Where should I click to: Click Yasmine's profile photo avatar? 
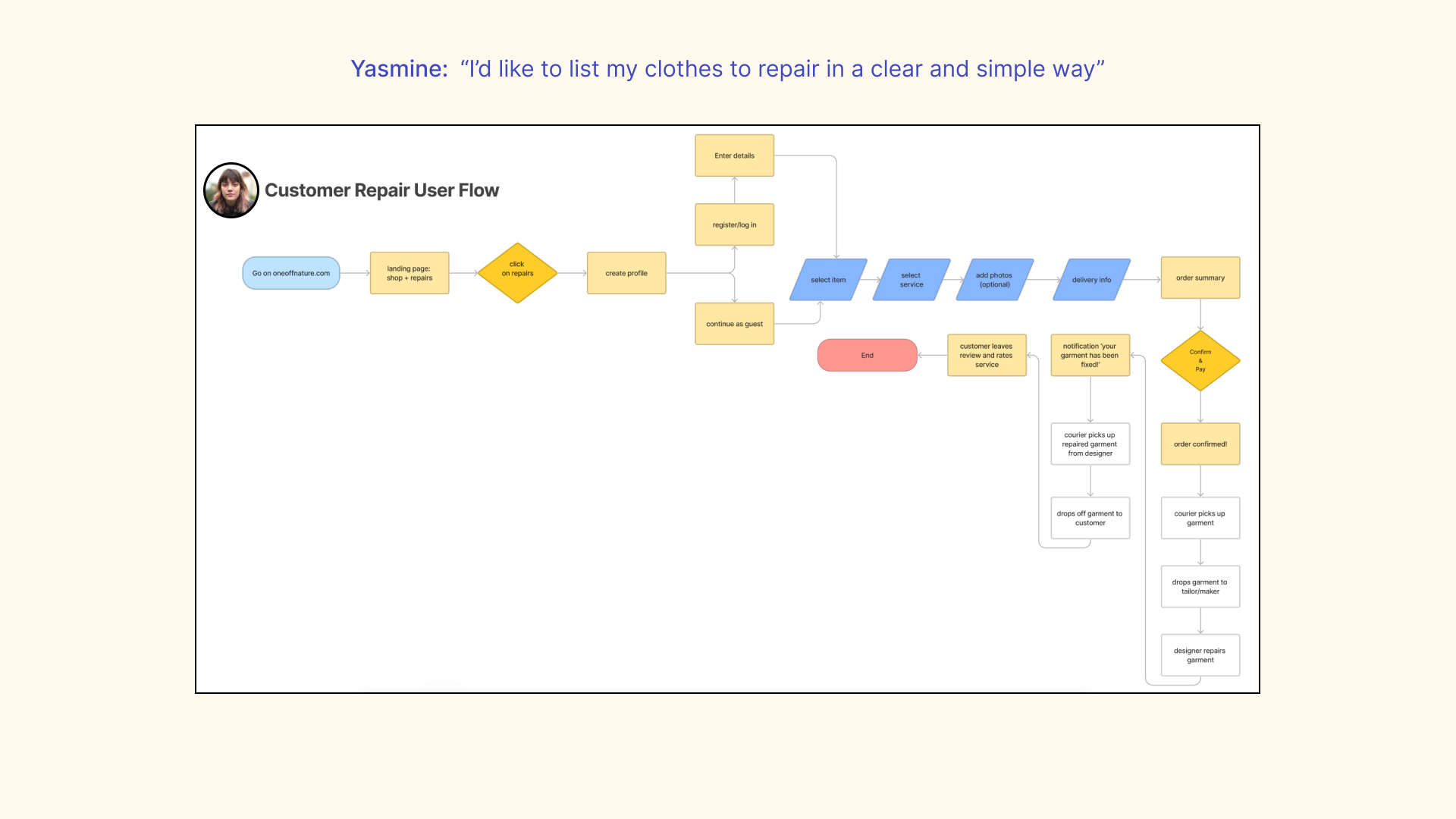tap(231, 190)
